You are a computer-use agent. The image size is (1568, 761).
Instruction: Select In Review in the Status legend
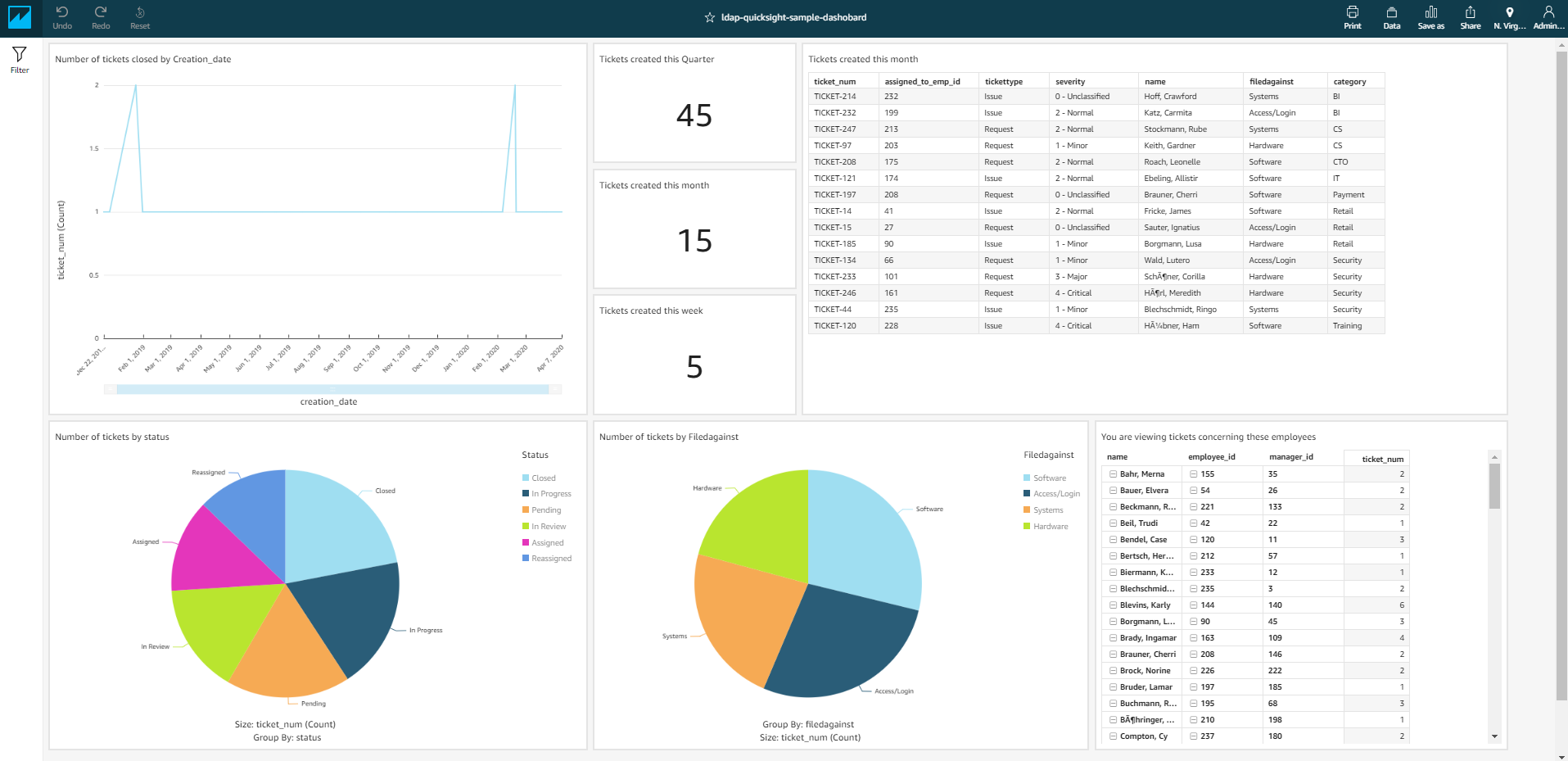coord(545,527)
